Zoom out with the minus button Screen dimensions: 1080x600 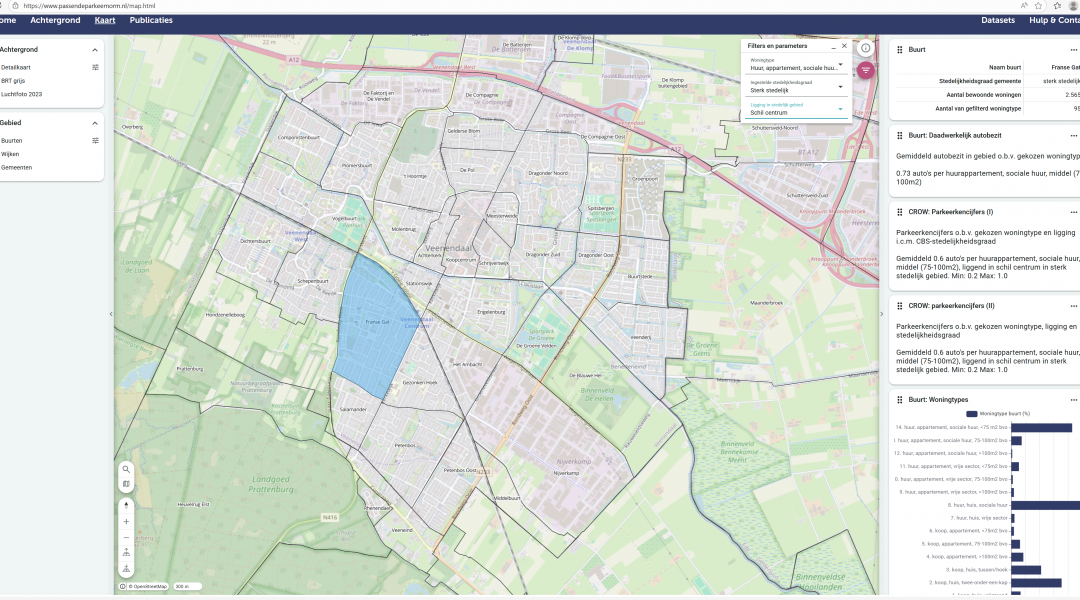pyautogui.click(x=126, y=536)
